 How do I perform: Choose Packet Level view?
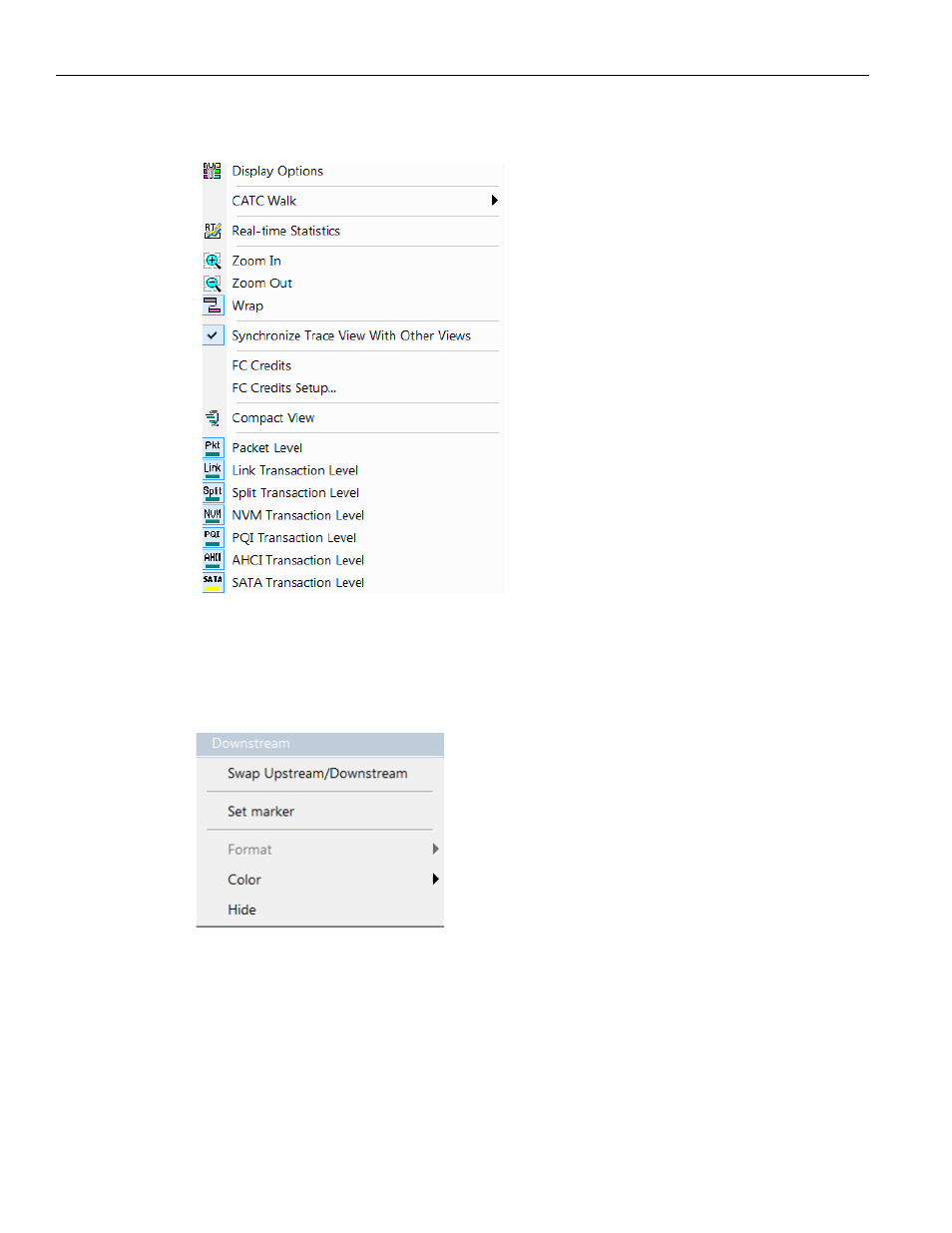pos(267,448)
